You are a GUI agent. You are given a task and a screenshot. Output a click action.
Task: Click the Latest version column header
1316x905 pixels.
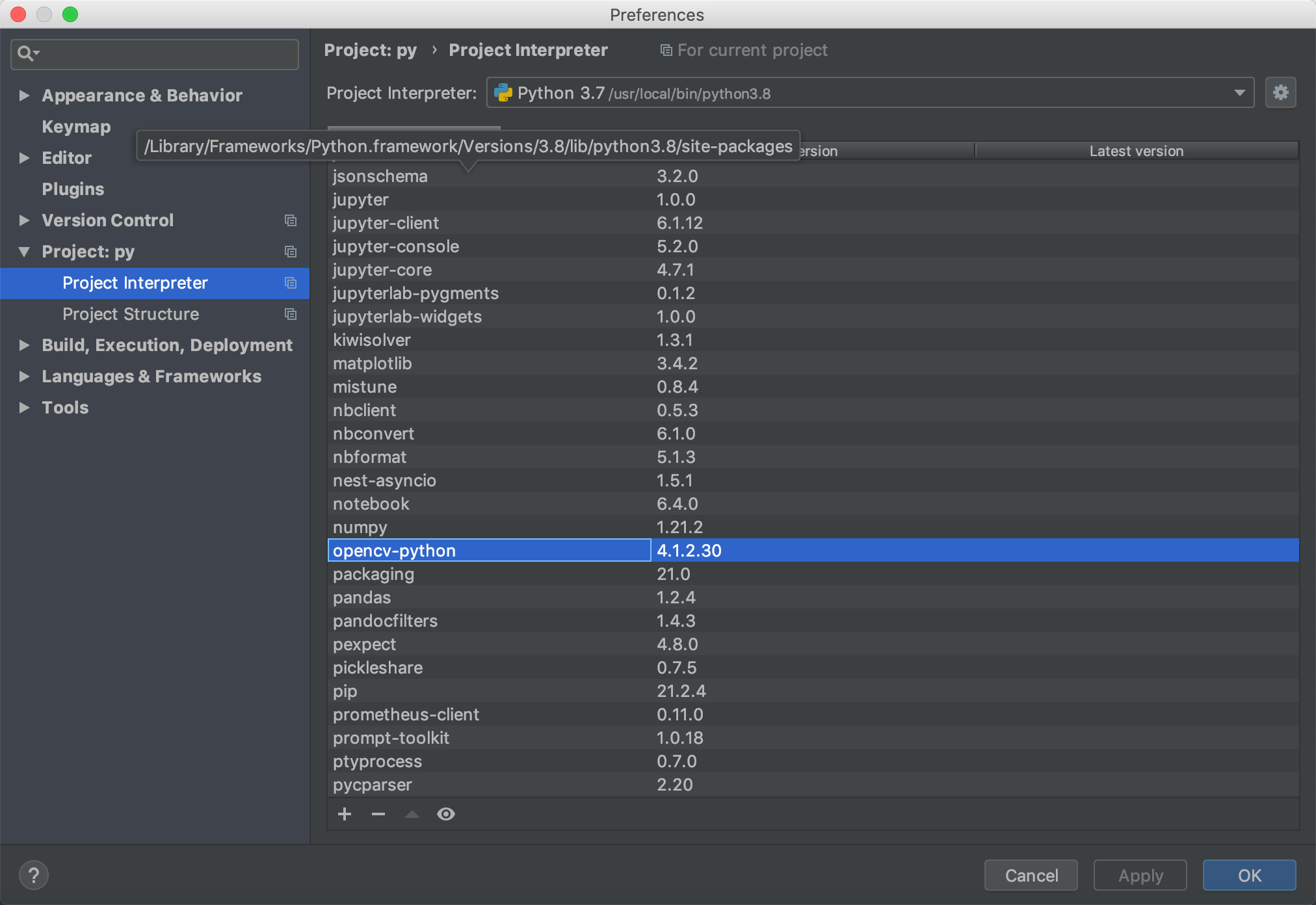pyautogui.click(x=1137, y=151)
